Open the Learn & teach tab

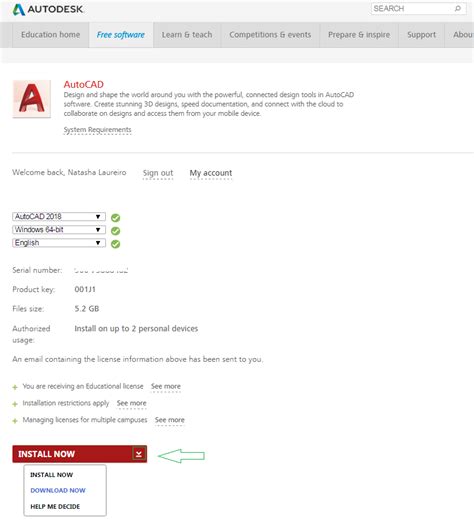(187, 35)
